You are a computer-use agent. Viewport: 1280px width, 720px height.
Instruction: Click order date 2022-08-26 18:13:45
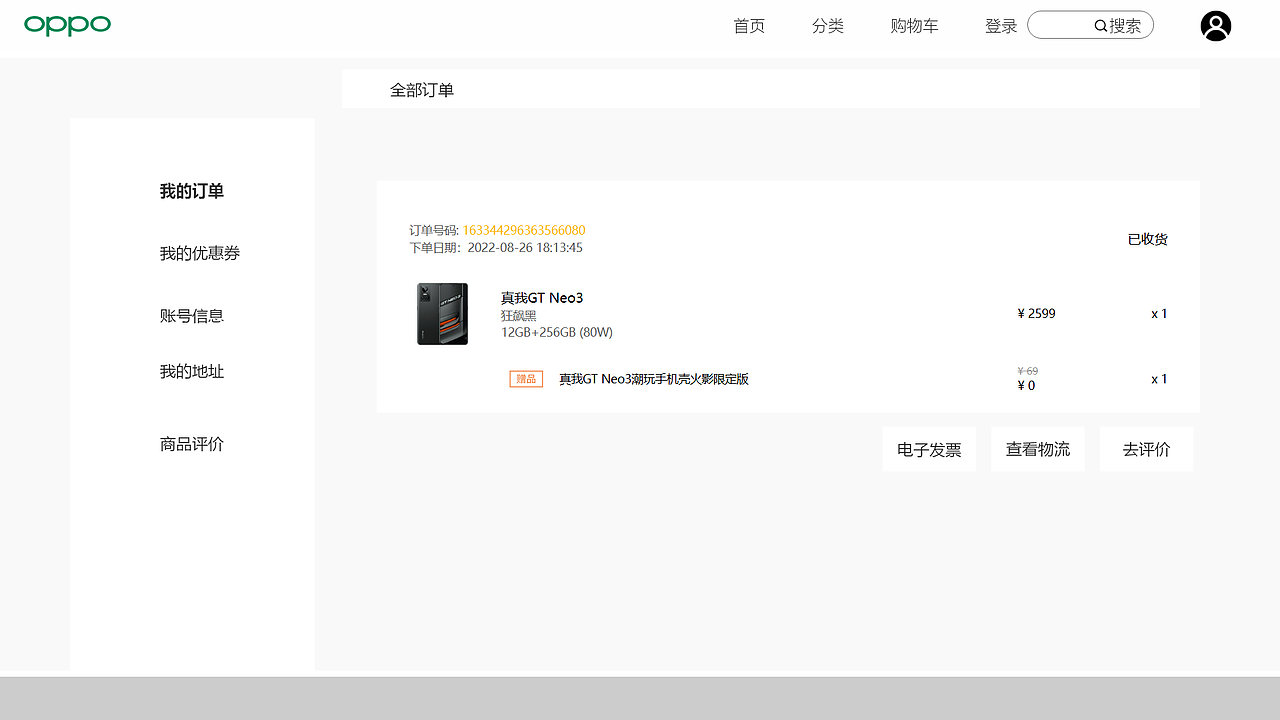click(525, 248)
